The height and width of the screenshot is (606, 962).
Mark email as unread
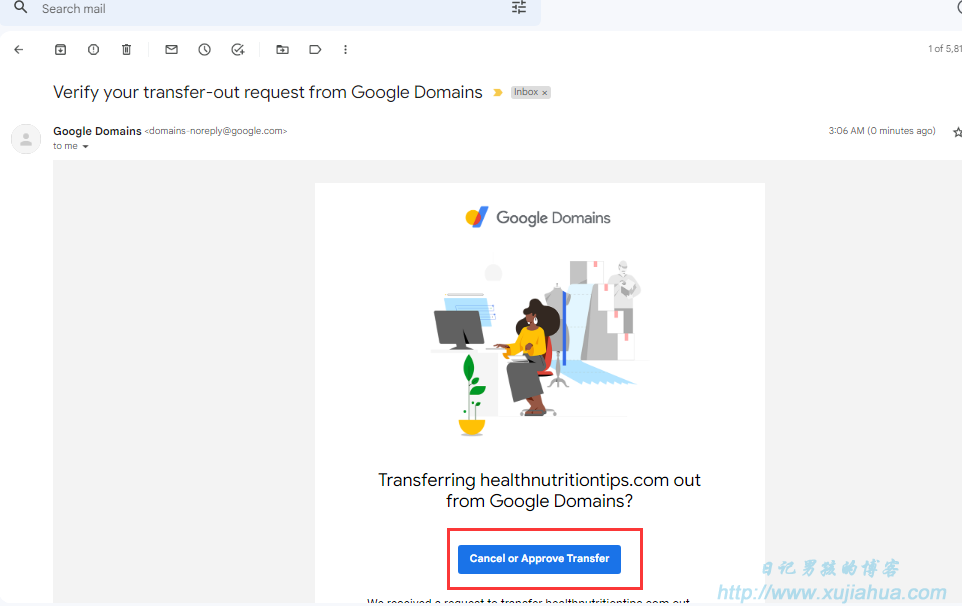click(x=171, y=50)
